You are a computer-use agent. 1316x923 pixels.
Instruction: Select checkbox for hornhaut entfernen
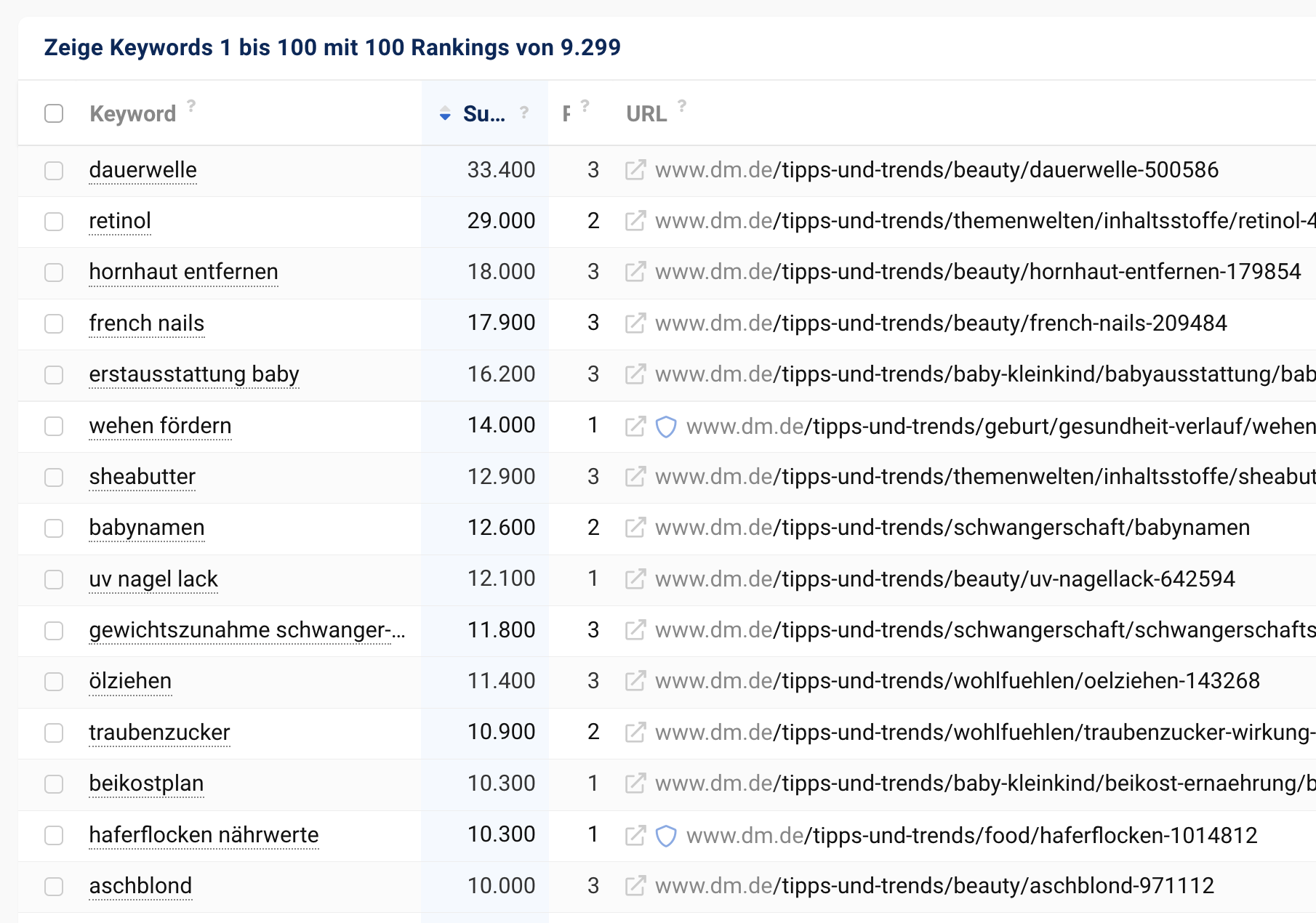point(54,273)
